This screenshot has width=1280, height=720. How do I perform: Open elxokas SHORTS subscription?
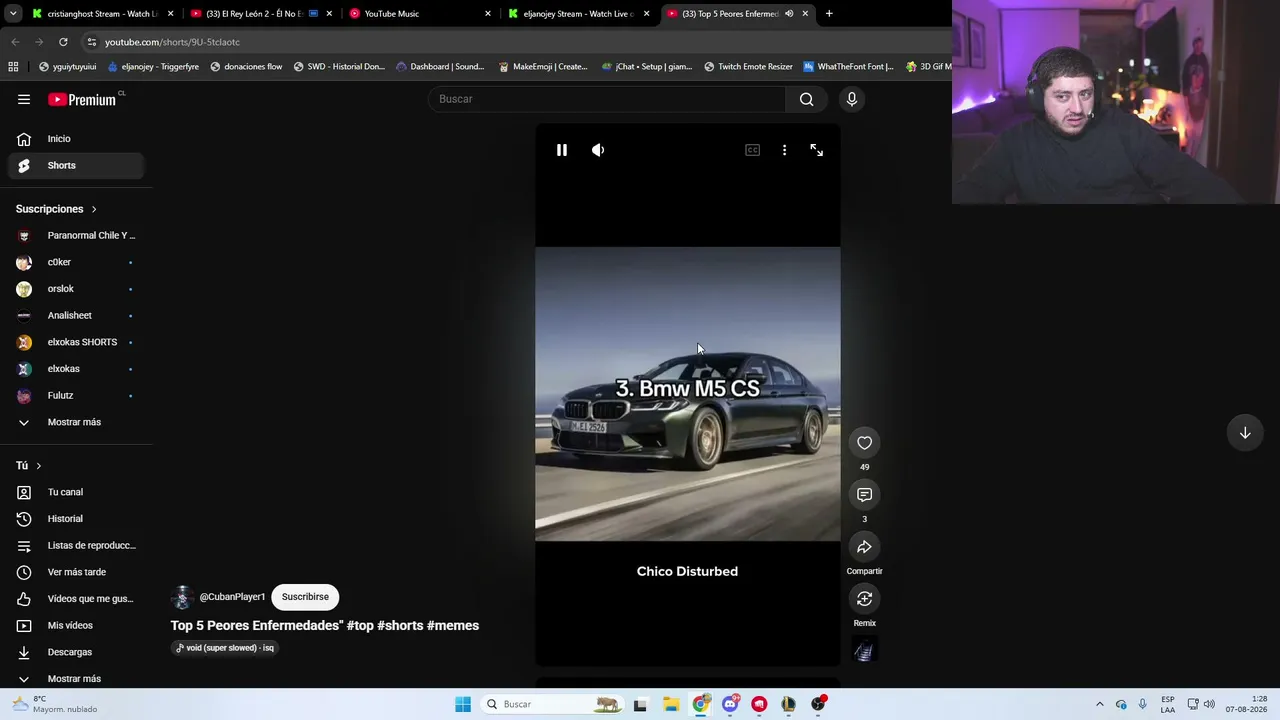point(76,342)
